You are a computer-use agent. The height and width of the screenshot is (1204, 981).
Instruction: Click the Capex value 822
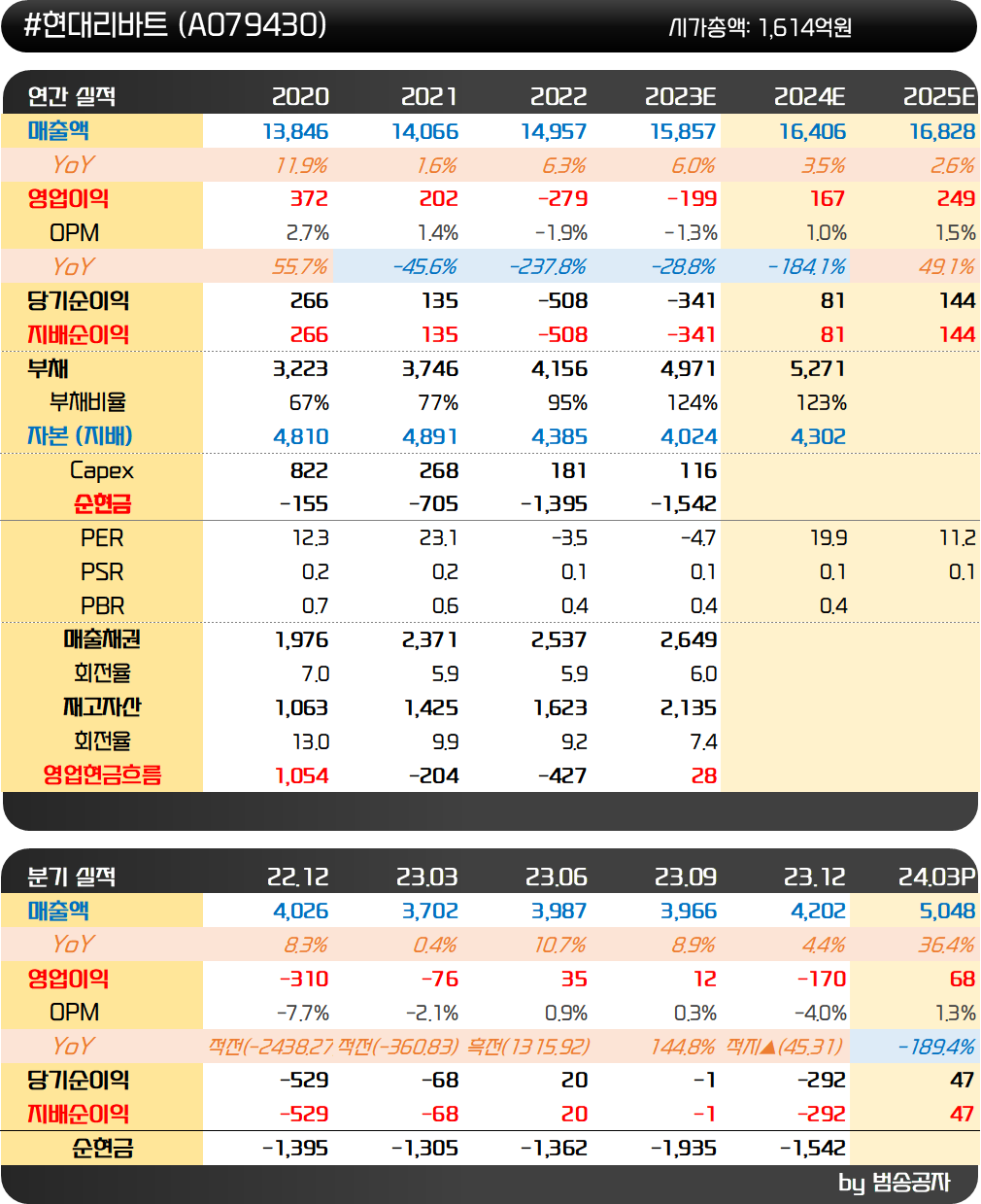pyautogui.click(x=310, y=470)
